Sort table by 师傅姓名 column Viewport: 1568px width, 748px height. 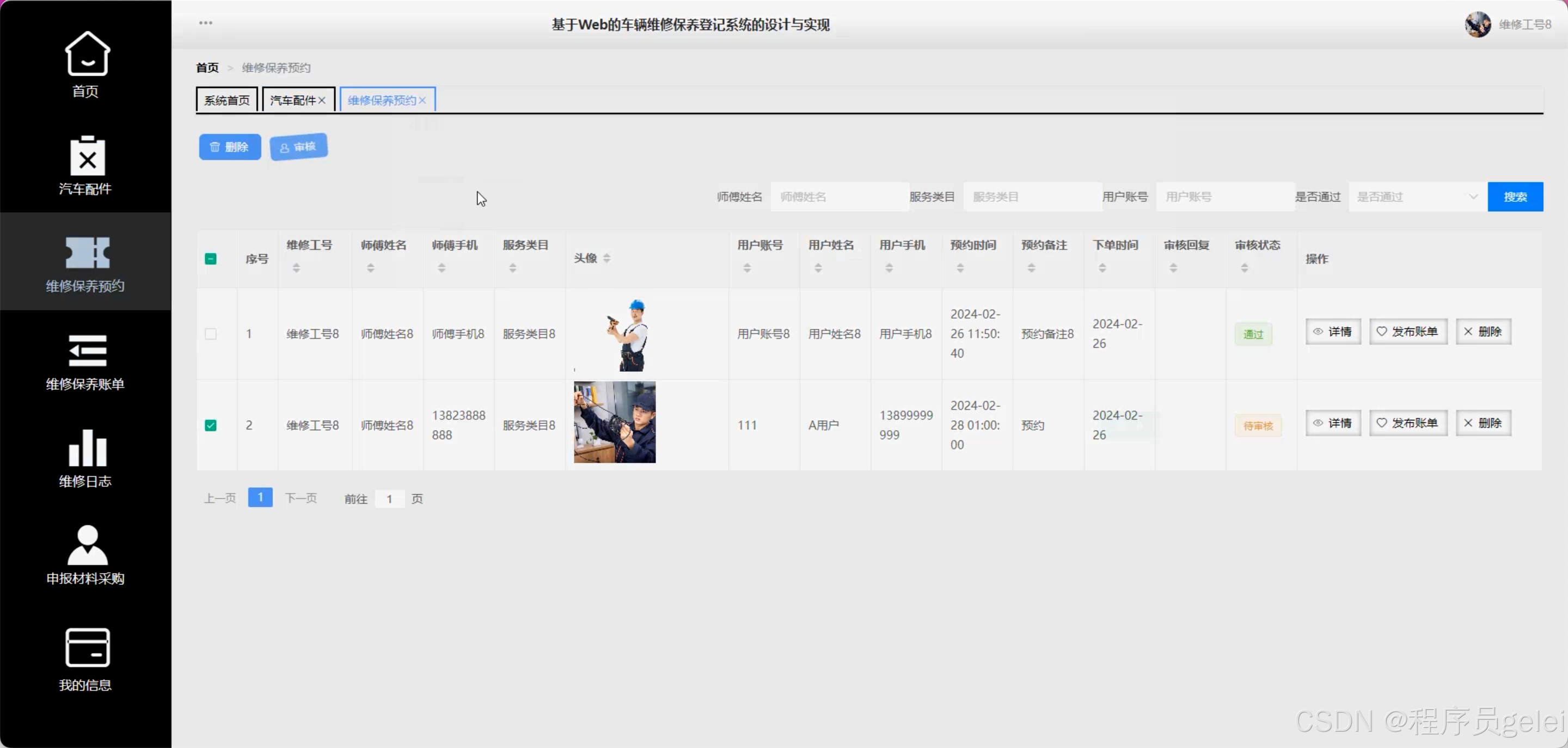(x=370, y=267)
